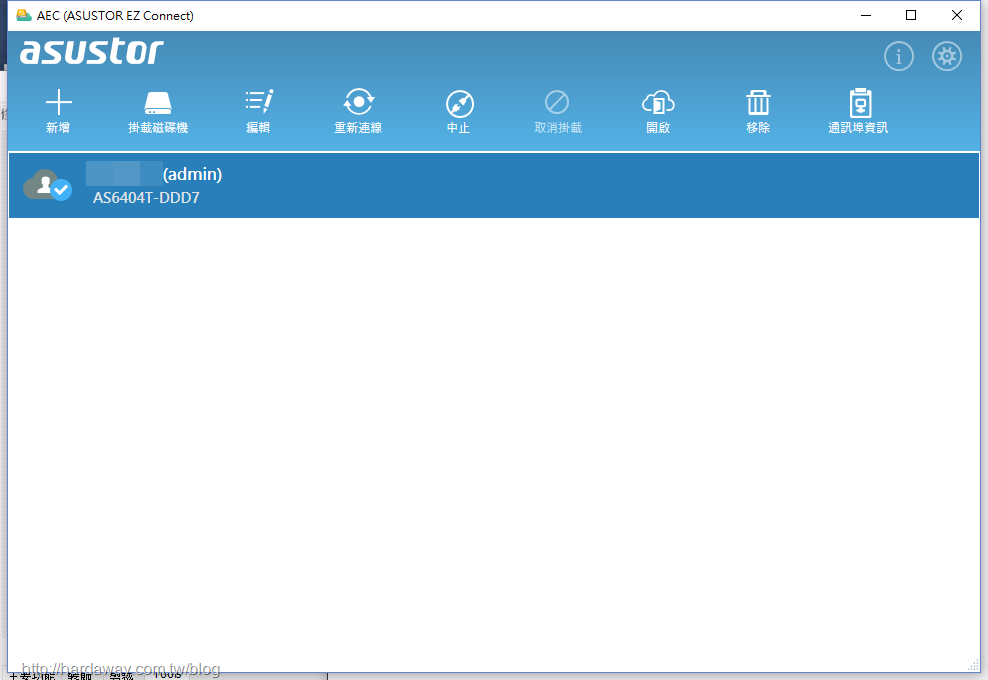Click the window resize grip
The width and height of the screenshot is (988, 680).
972,665
